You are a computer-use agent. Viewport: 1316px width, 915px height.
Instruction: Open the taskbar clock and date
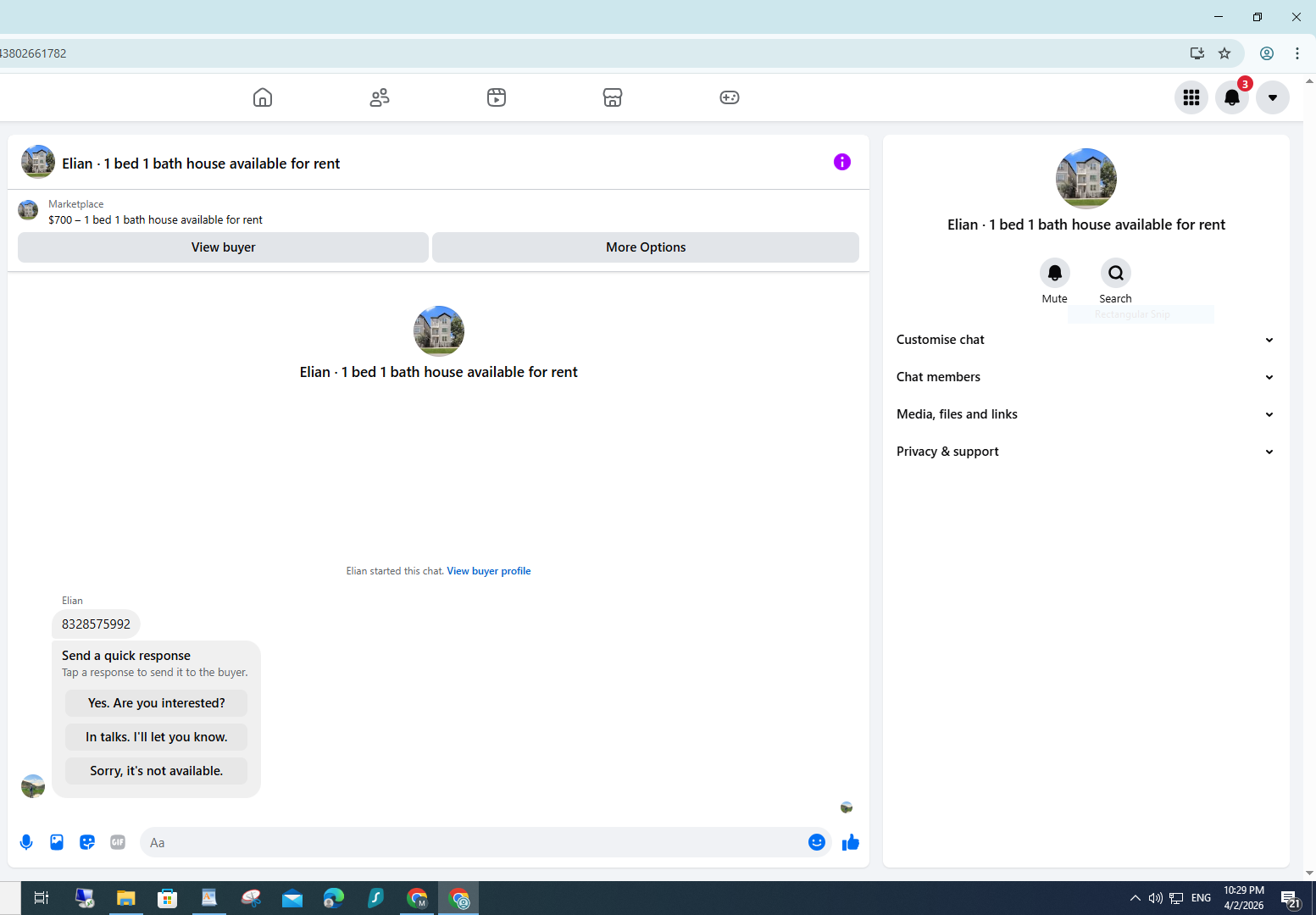[x=1244, y=898]
